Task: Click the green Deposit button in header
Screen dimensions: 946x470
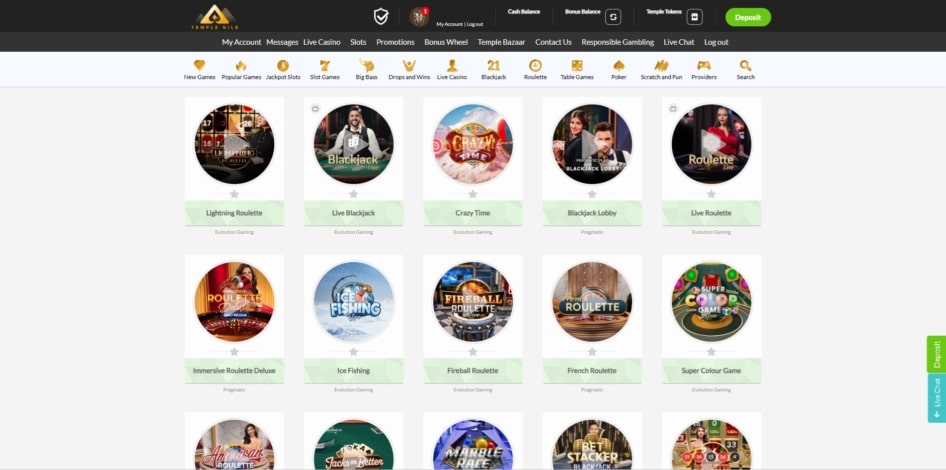Action: [747, 17]
